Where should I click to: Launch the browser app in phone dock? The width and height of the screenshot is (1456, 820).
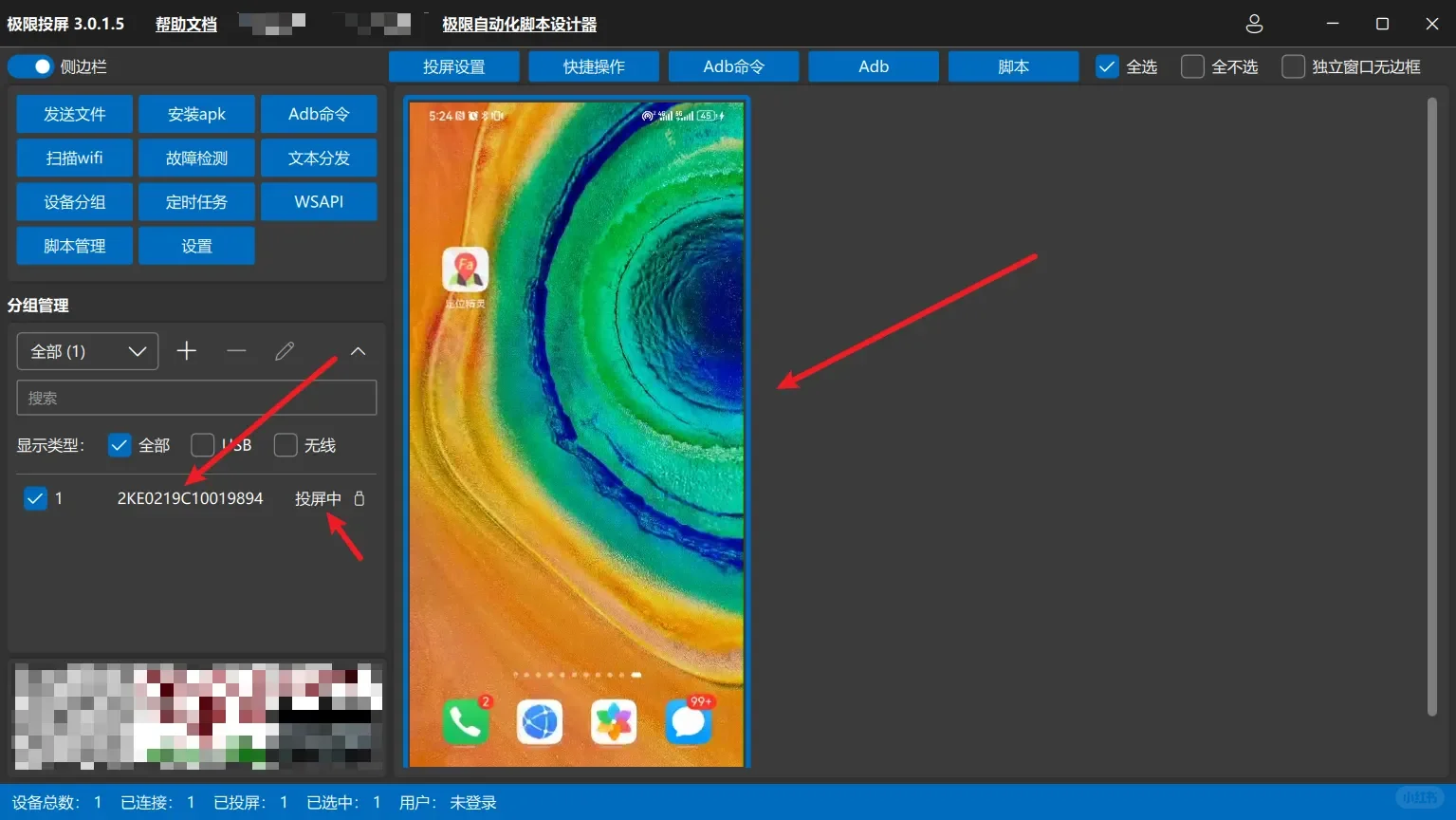pos(540,723)
